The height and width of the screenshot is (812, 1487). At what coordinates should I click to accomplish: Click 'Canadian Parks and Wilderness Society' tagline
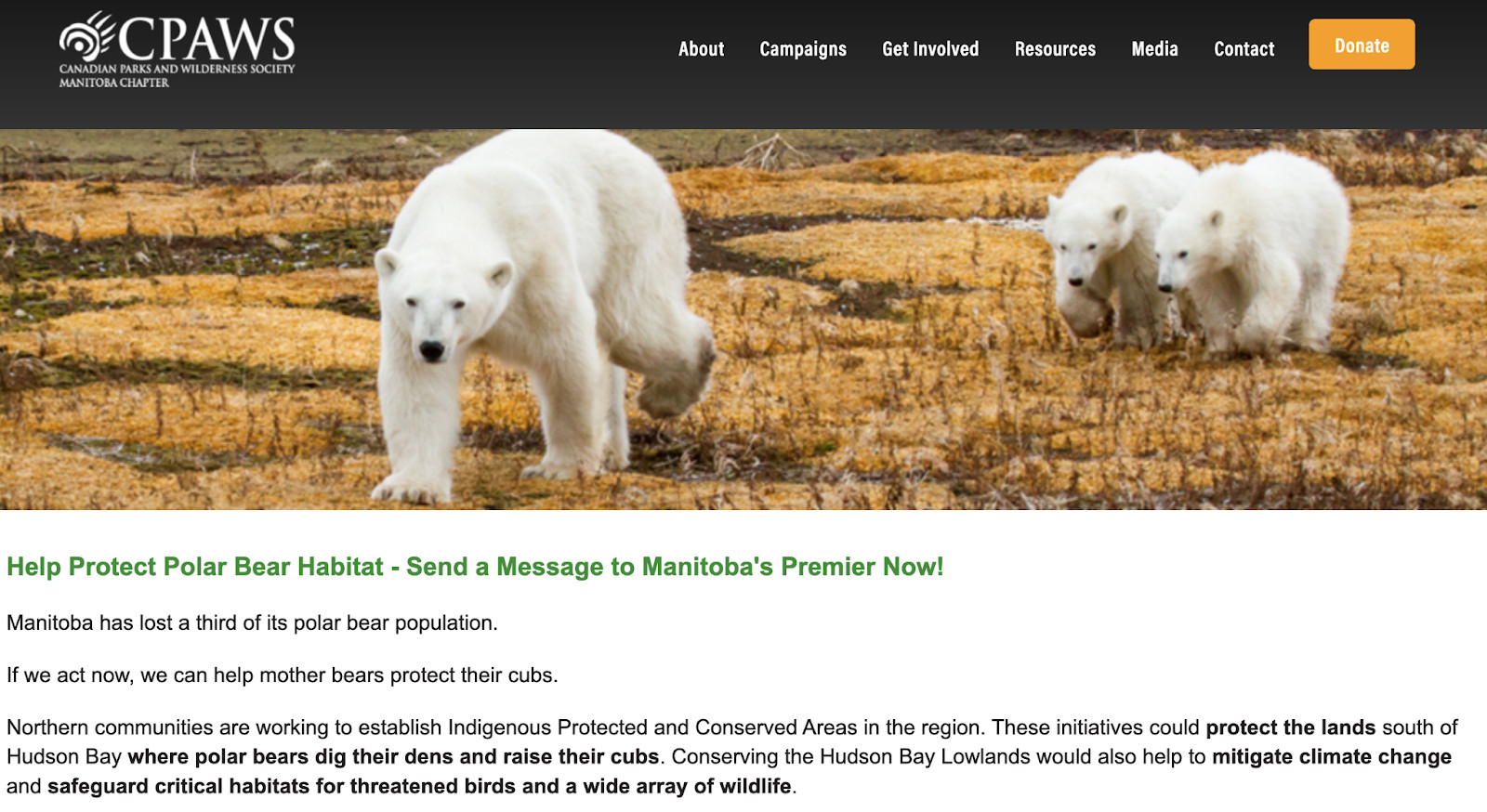pyautogui.click(x=177, y=69)
